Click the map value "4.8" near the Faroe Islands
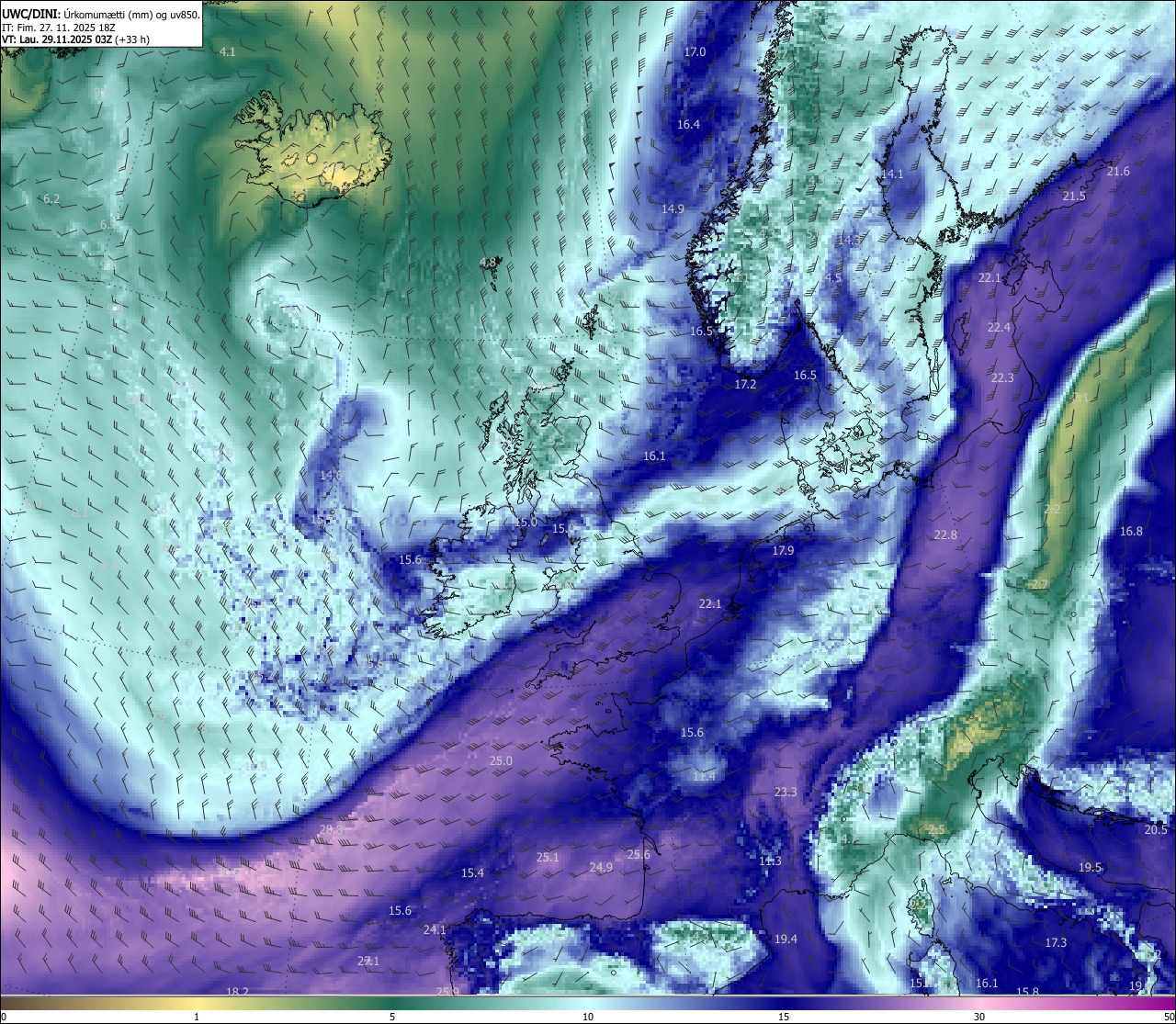 488,263
